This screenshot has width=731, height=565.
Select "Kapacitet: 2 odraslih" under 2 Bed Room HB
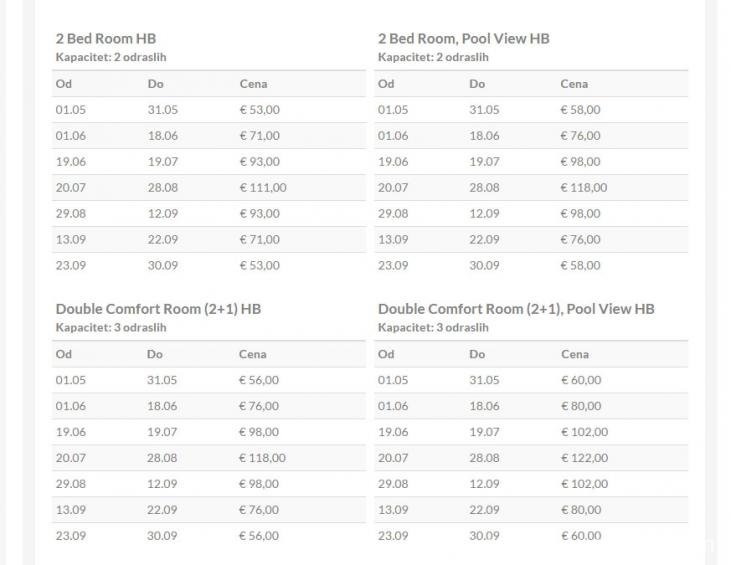tap(110, 57)
